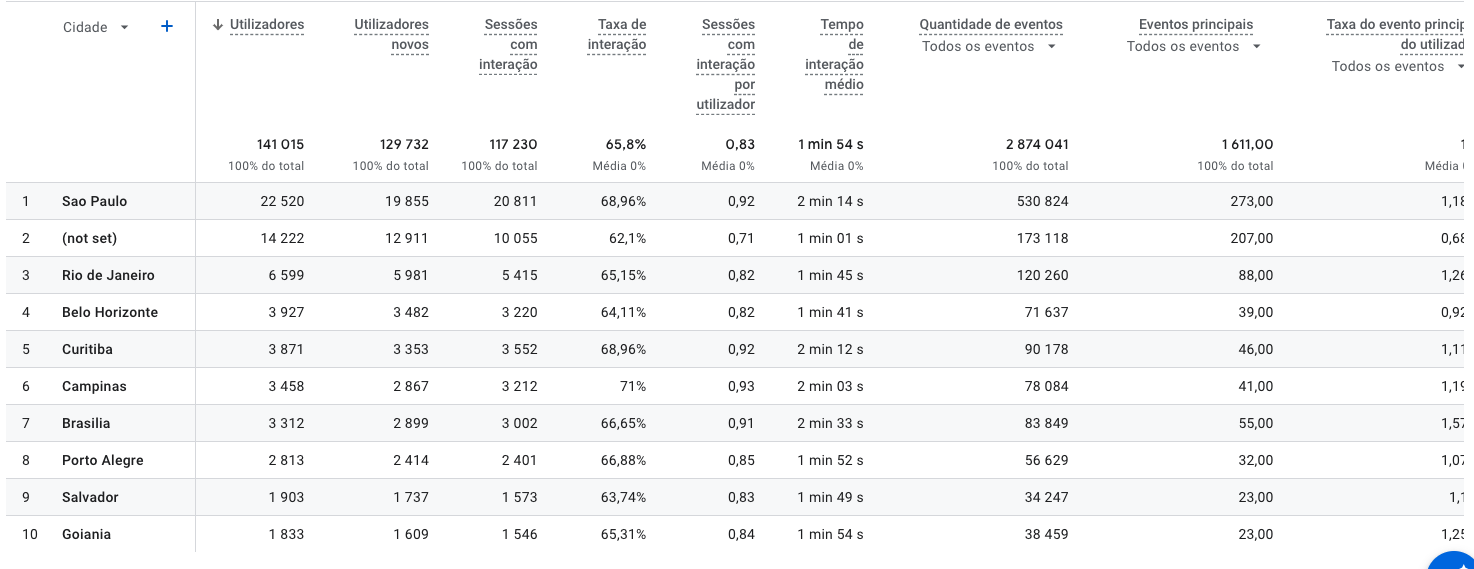Open the Cidade dimension dropdown
The height and width of the screenshot is (569, 1474).
coord(95,27)
